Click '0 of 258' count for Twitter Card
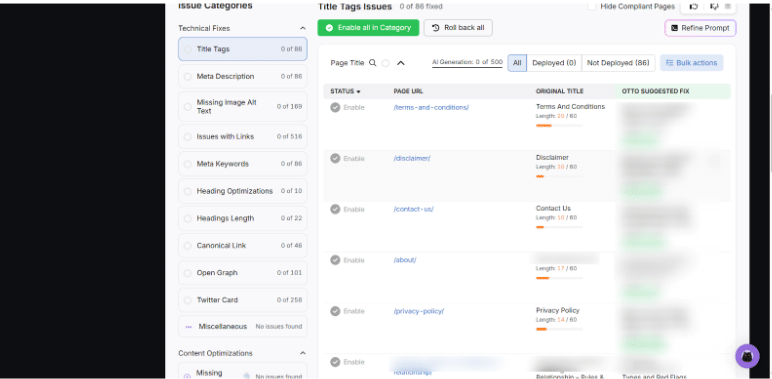 tap(290, 300)
